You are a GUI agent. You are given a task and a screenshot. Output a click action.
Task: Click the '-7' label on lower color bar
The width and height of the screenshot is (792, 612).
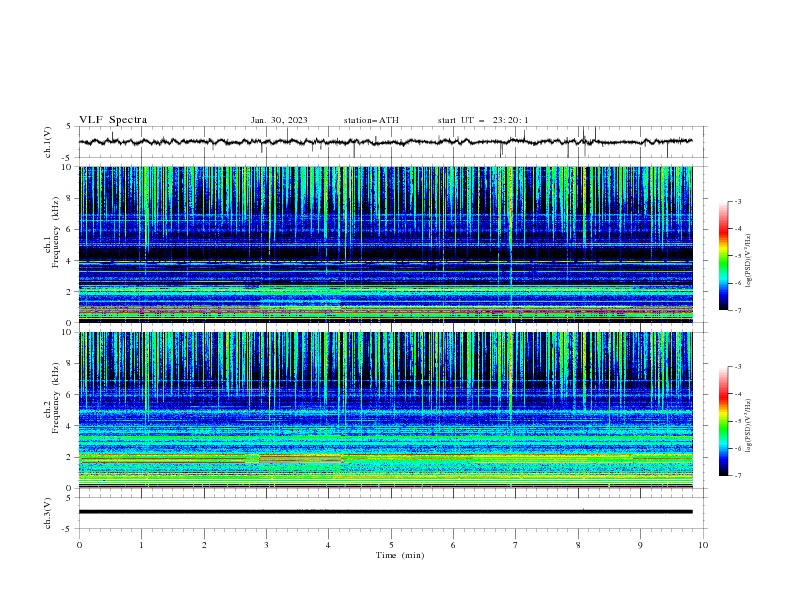[x=737, y=475]
